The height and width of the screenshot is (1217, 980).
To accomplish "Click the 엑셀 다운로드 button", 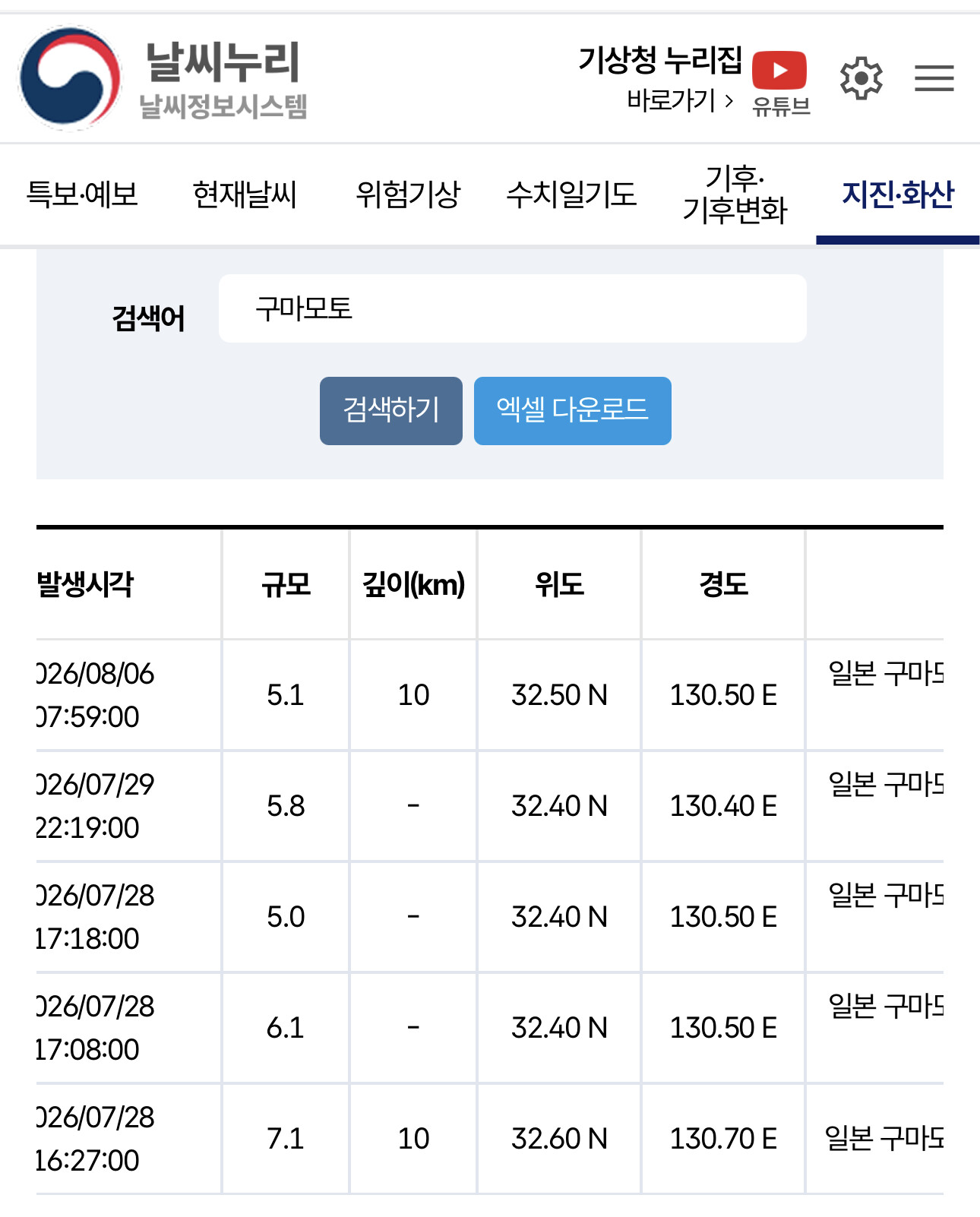I will pyautogui.click(x=573, y=410).
